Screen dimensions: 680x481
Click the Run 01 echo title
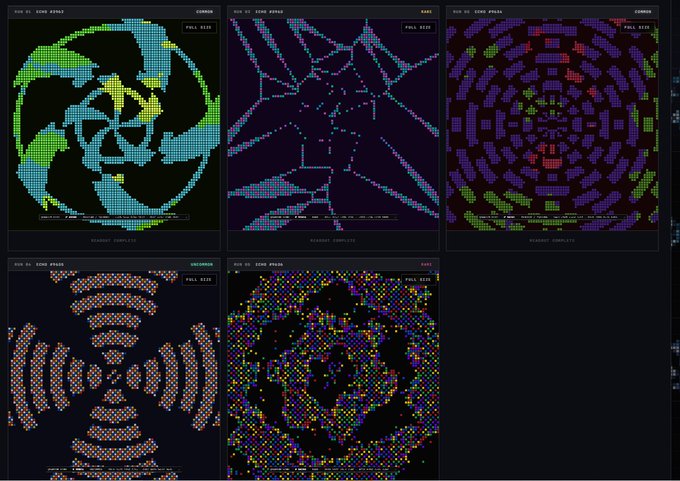click(50, 12)
